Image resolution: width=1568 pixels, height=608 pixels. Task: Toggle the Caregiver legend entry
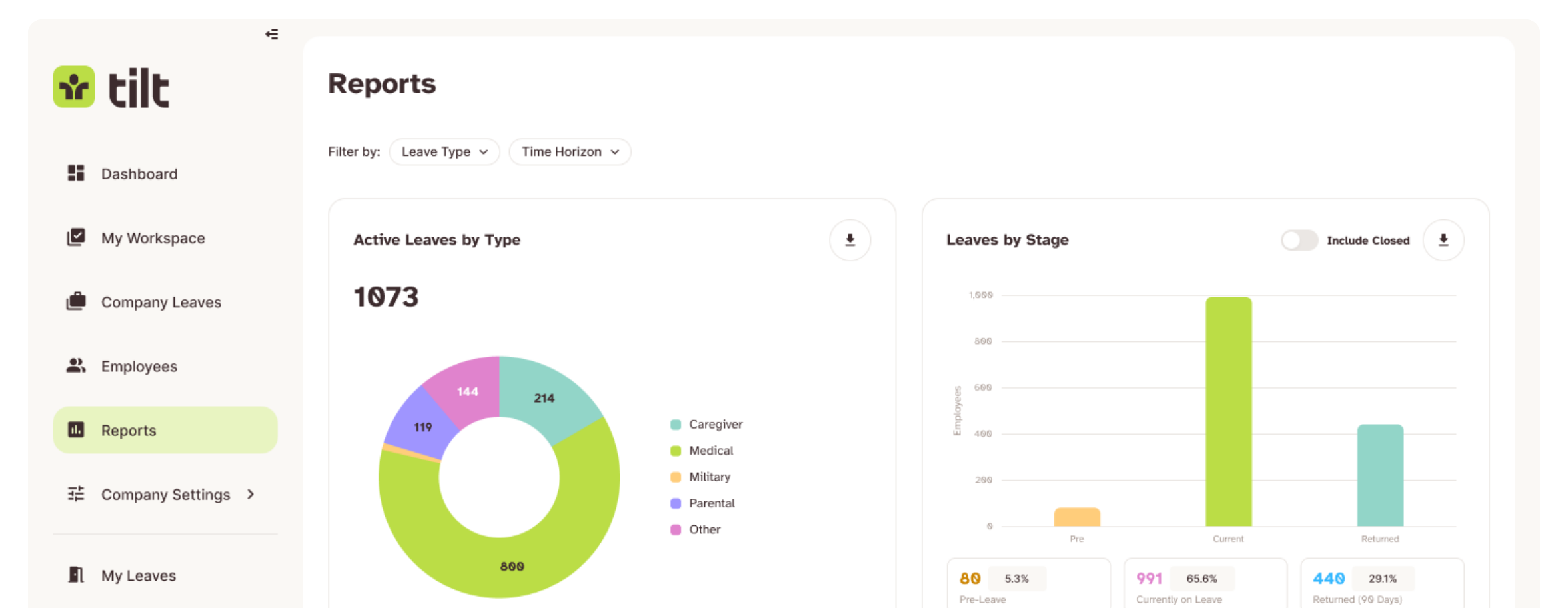click(706, 424)
